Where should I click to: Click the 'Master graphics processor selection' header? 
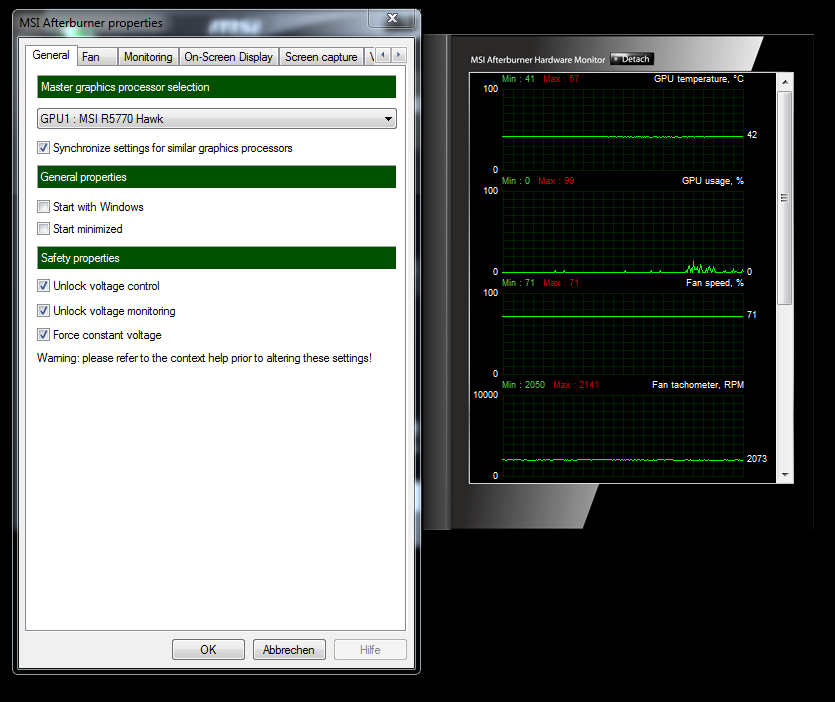217,87
